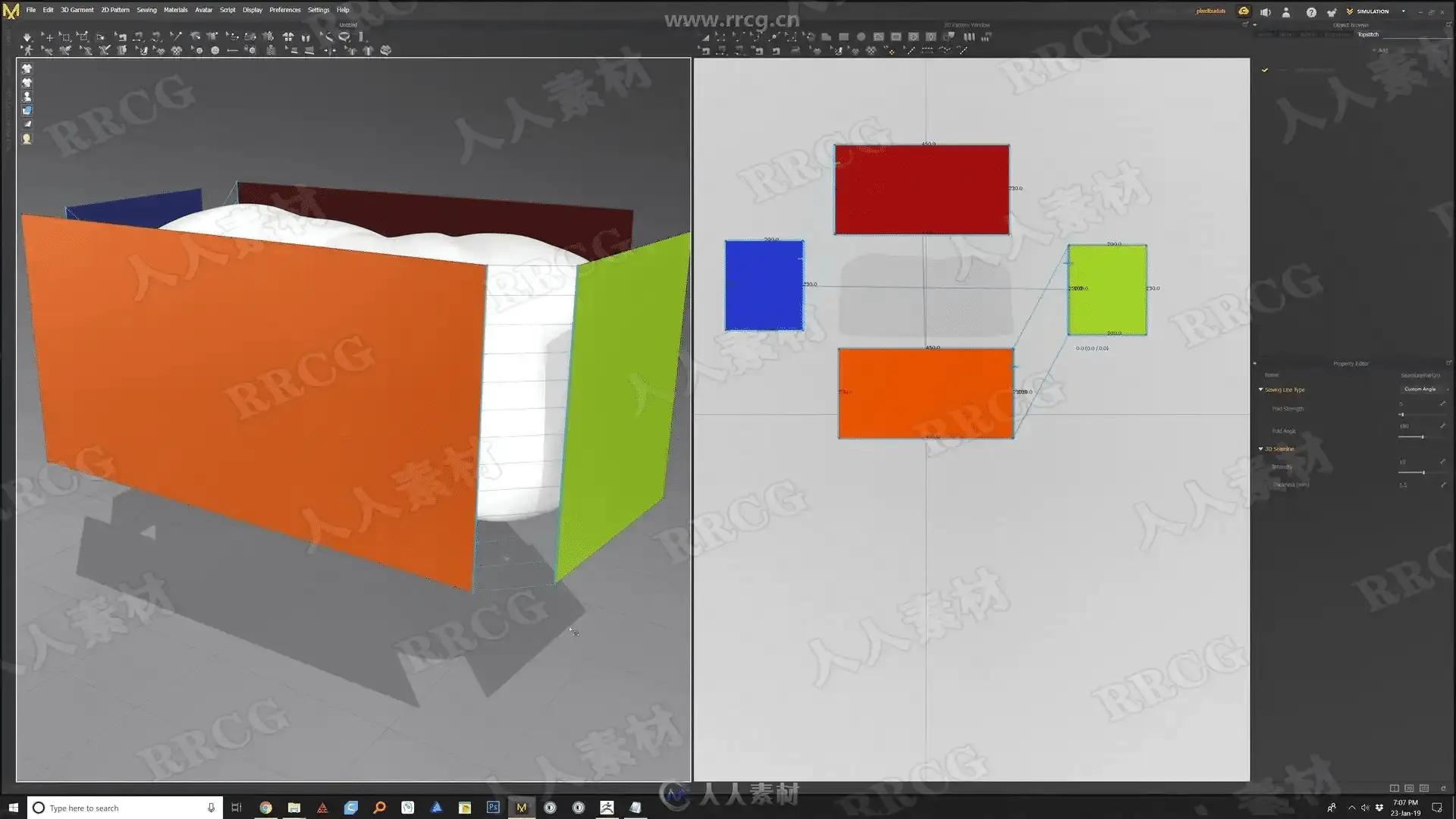Image resolution: width=1456 pixels, height=819 pixels.
Task: Open the Sewing menu
Action: coord(146,10)
